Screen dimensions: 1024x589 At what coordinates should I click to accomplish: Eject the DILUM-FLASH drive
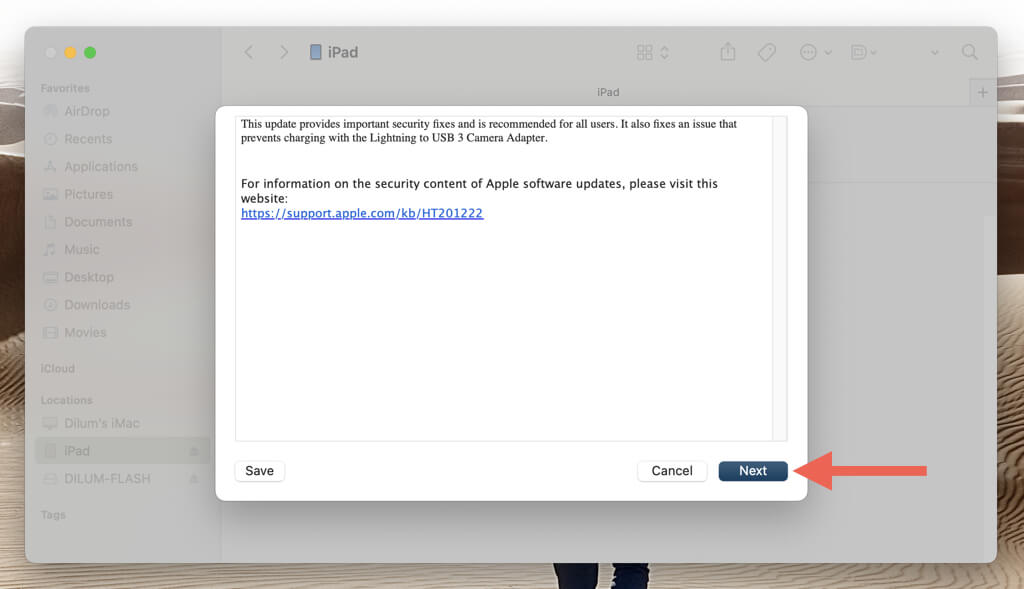[194, 479]
